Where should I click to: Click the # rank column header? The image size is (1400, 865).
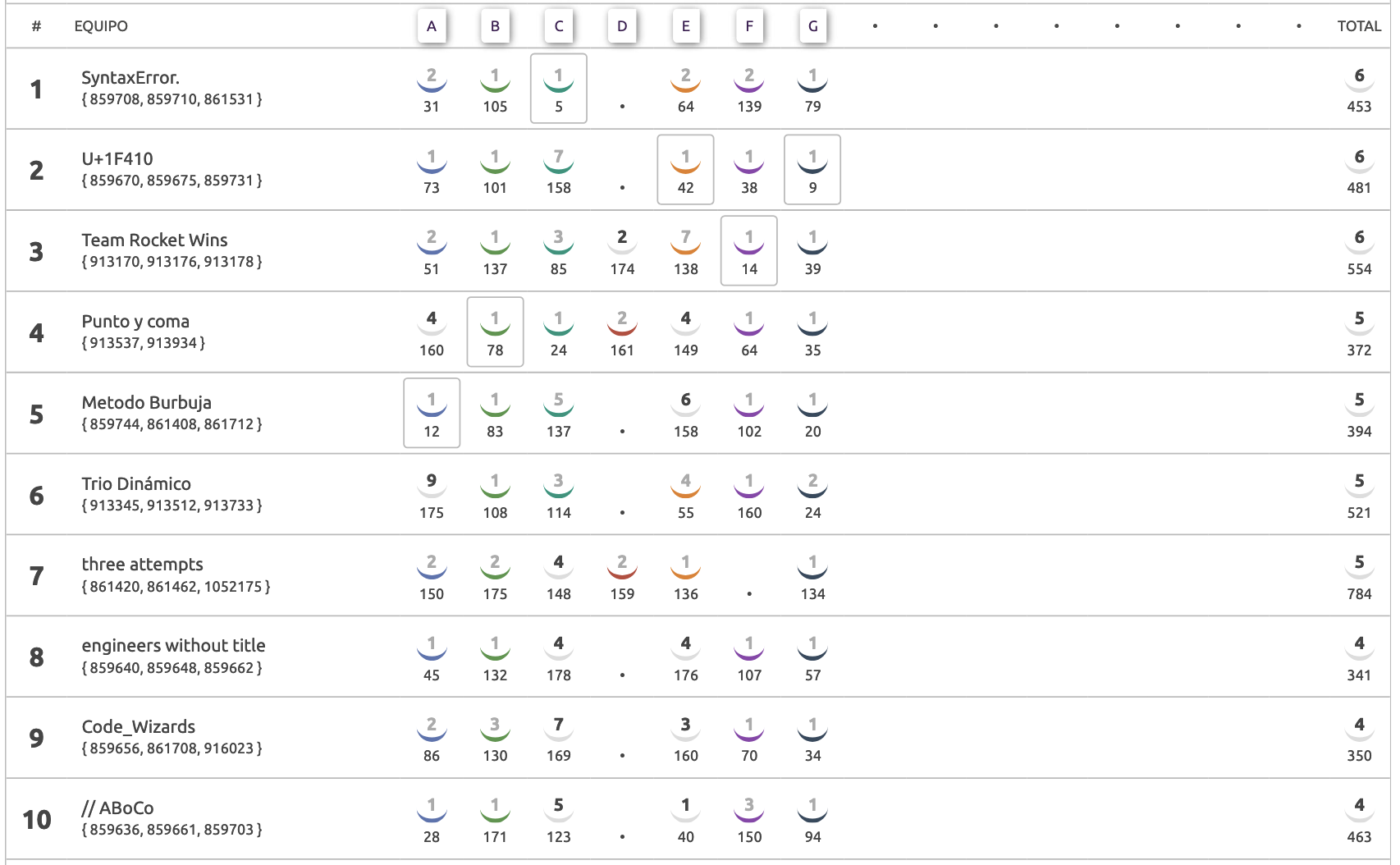36,26
